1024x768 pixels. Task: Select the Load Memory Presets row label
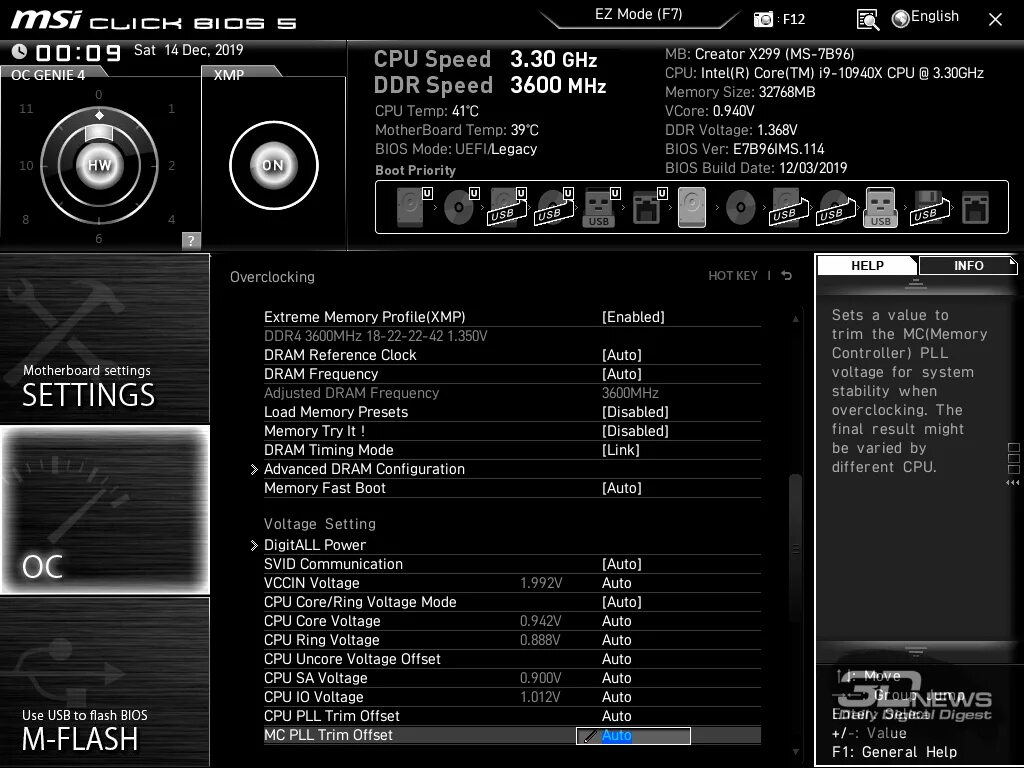336,411
